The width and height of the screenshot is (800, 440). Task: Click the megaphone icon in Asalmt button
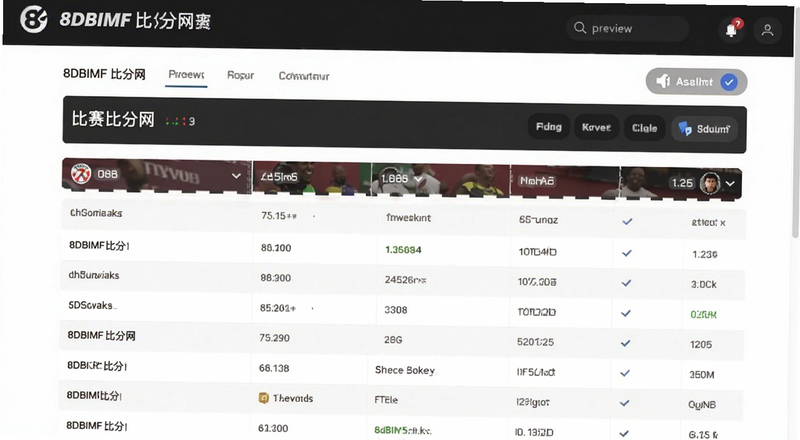(663, 81)
